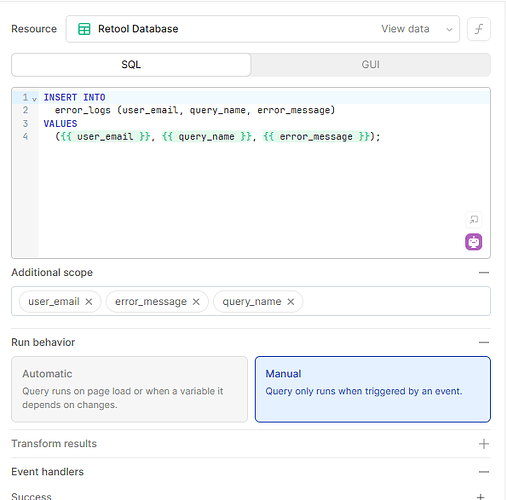Collapse the Run behavior section

pos(484,342)
